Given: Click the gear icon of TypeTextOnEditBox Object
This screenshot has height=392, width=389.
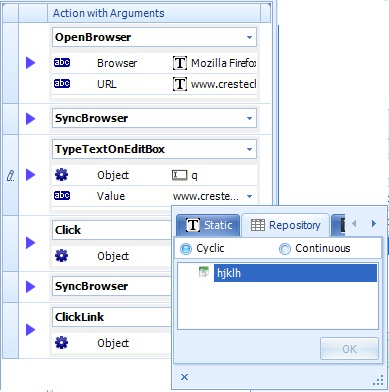Looking at the screenshot, I should (x=61, y=175).
